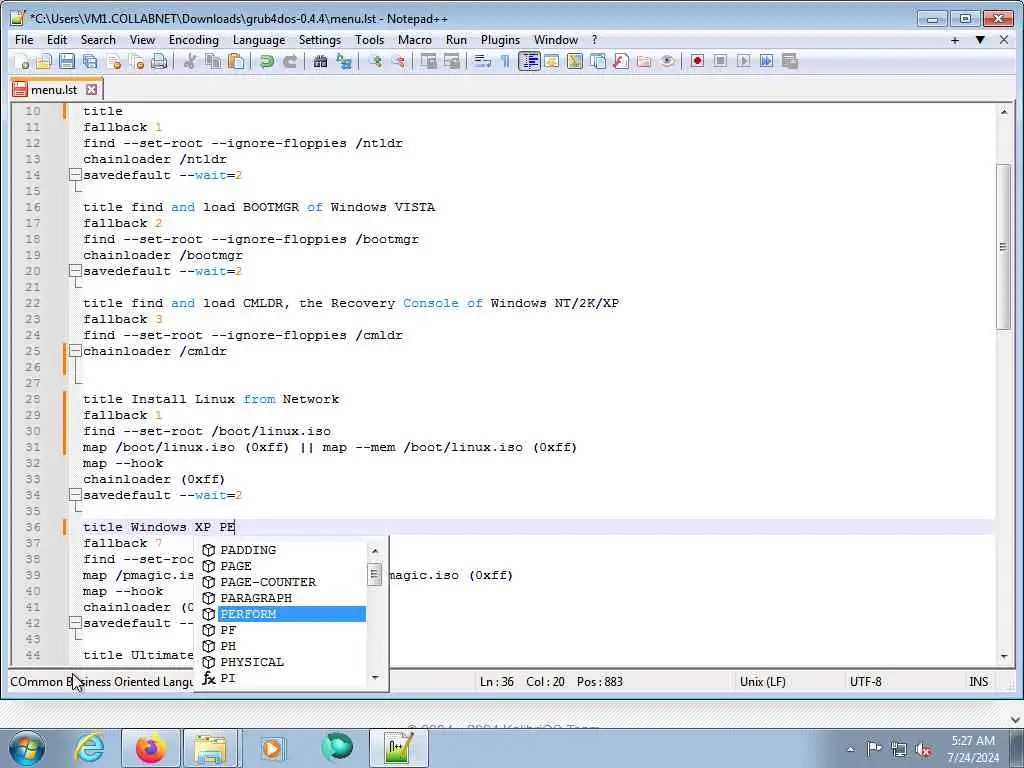The width and height of the screenshot is (1024, 768).
Task: Click the Redo arrow icon
Action: click(x=290, y=61)
